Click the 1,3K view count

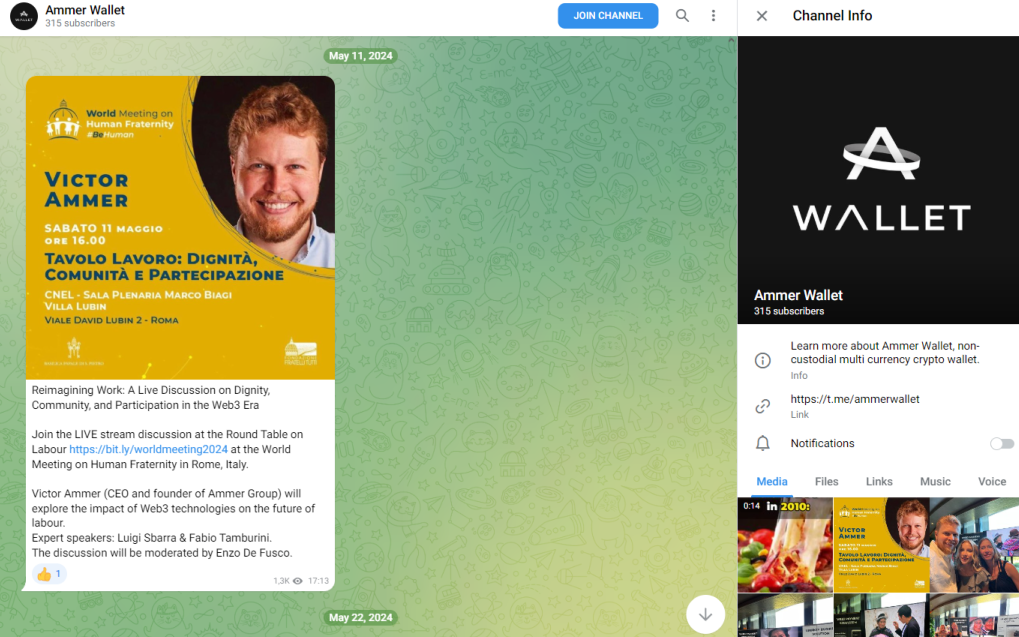281,580
